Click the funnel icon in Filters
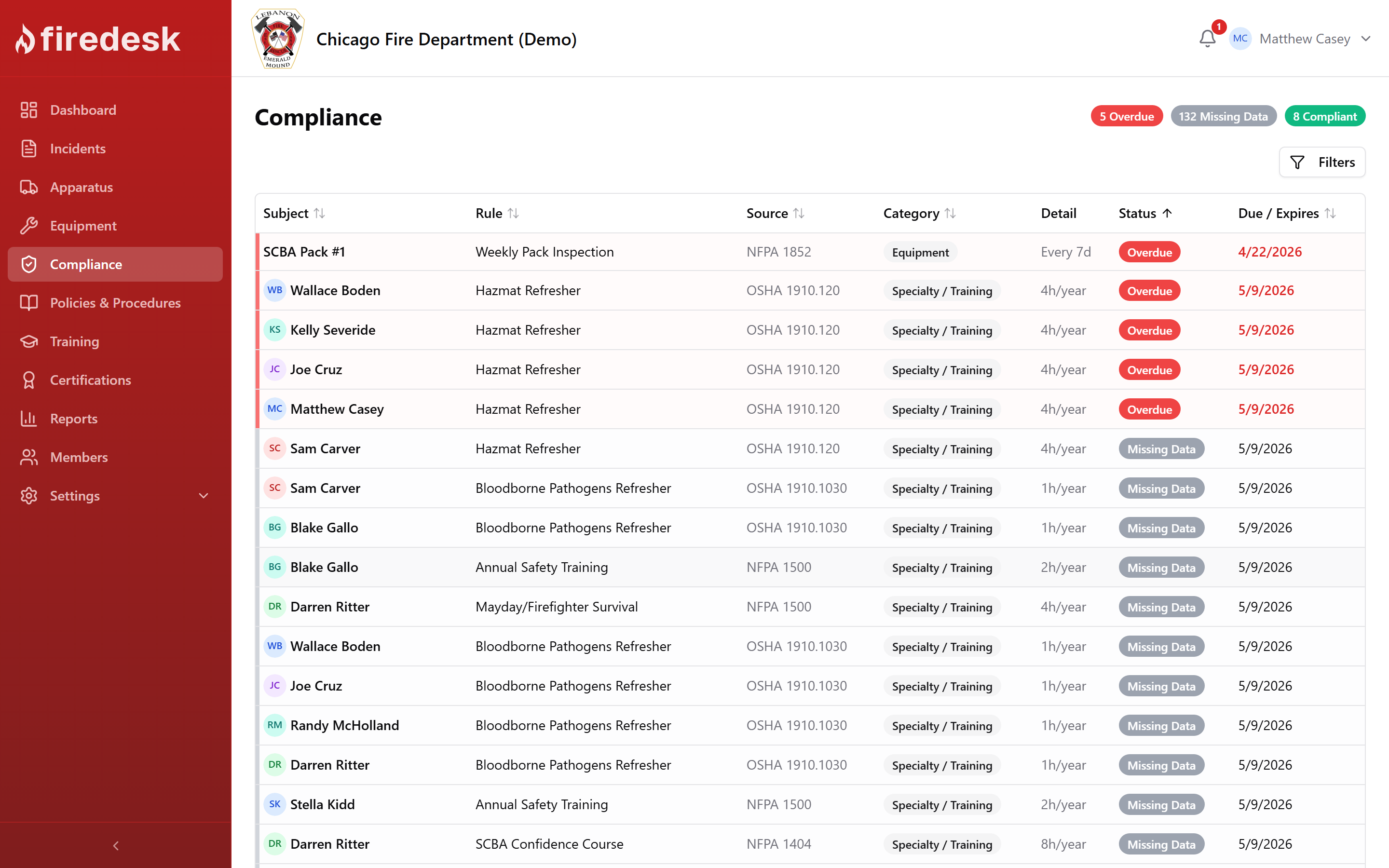 (1297, 163)
